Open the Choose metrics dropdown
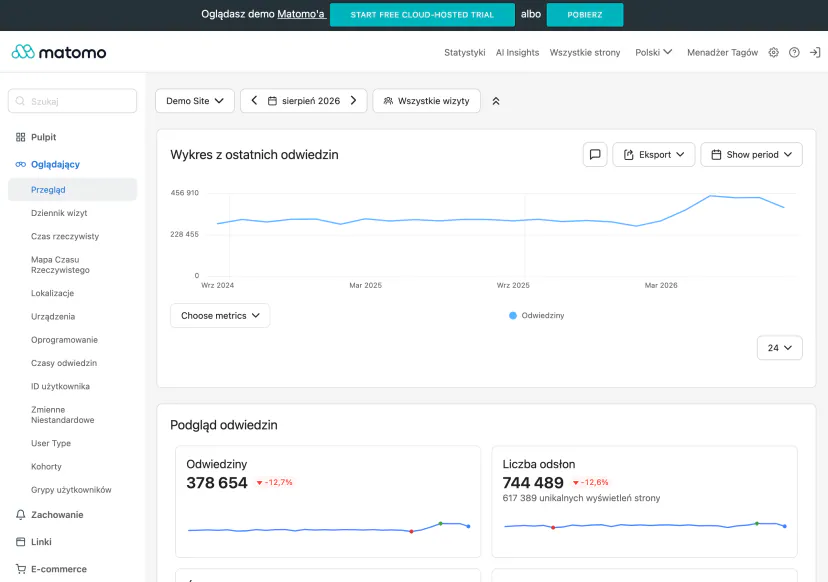Screen dimensions: 828x582 coord(220,315)
